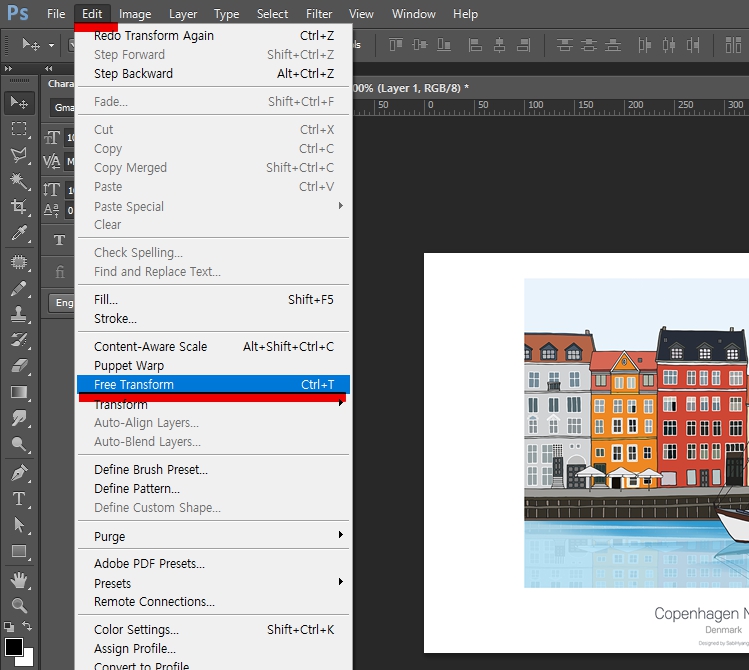Click the white background color swatch
749x670 pixels.
pyautogui.click(x=28, y=660)
